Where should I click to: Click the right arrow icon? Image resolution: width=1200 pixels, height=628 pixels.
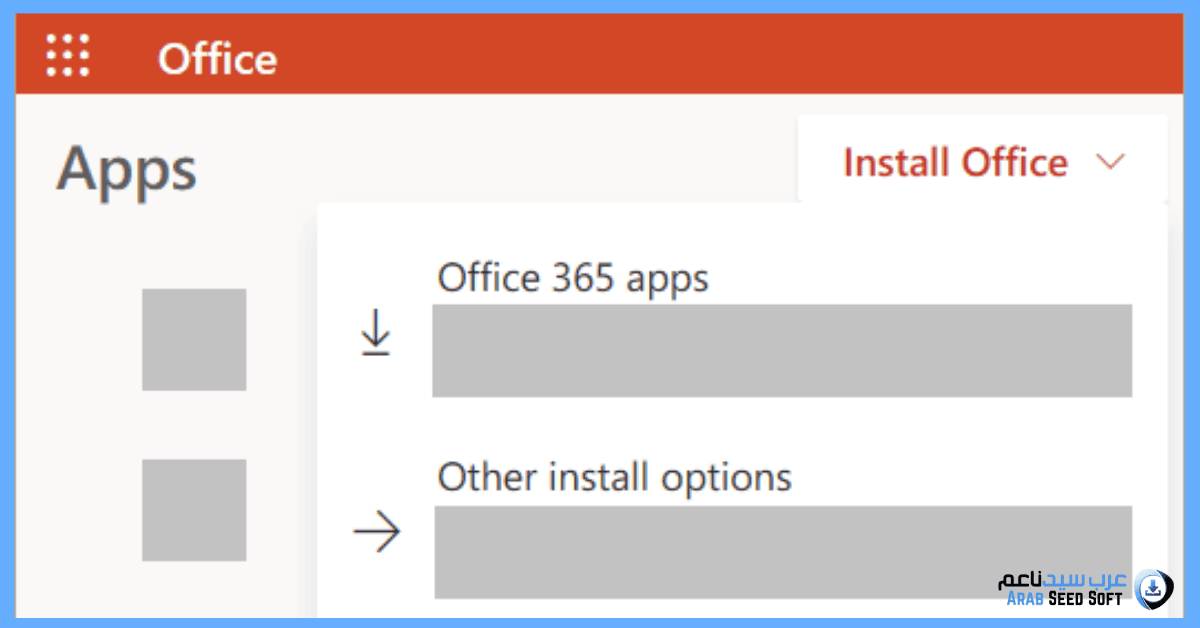coord(377,533)
